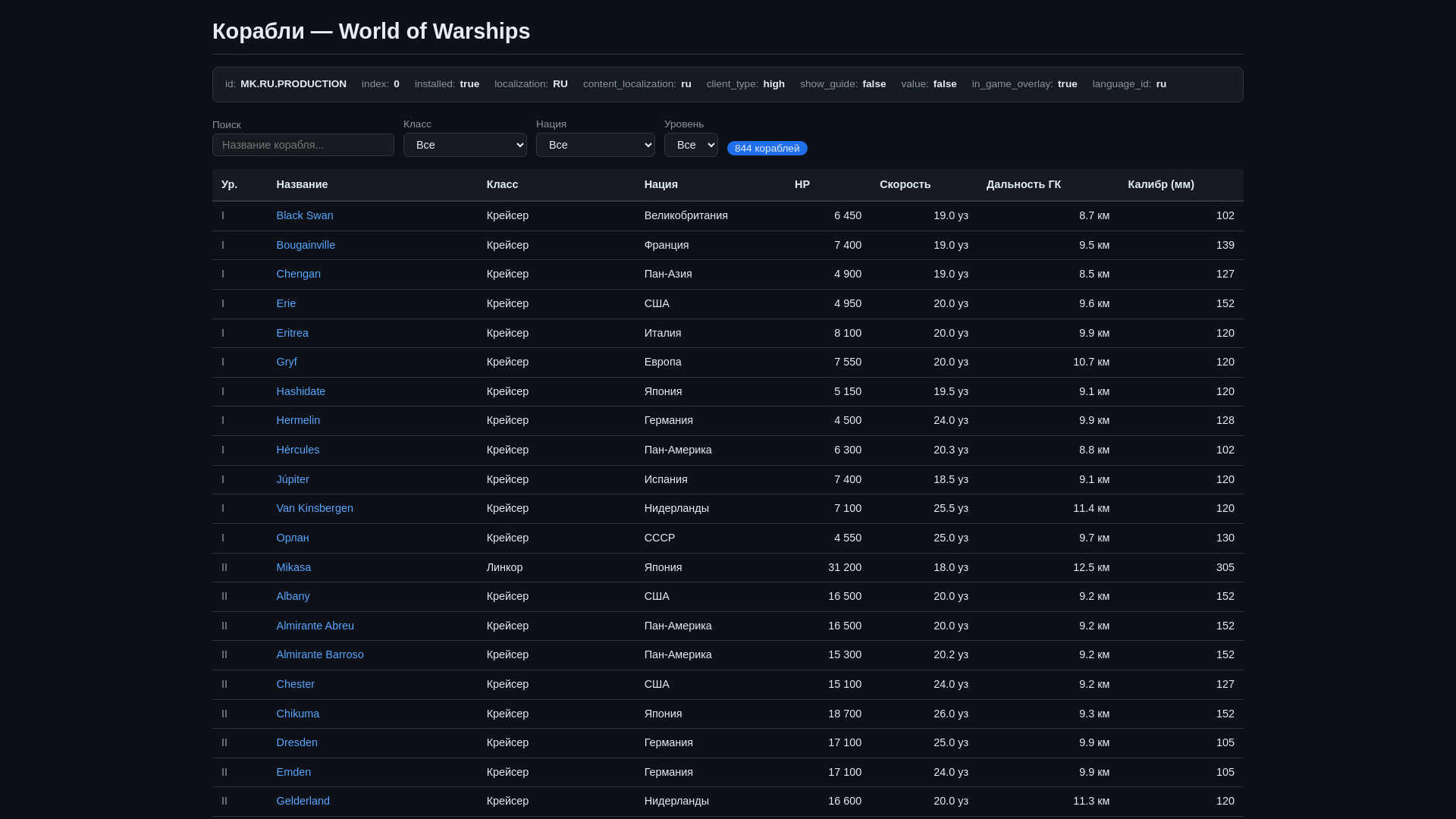Click the ship name search field
The image size is (1456, 819).
tap(303, 145)
